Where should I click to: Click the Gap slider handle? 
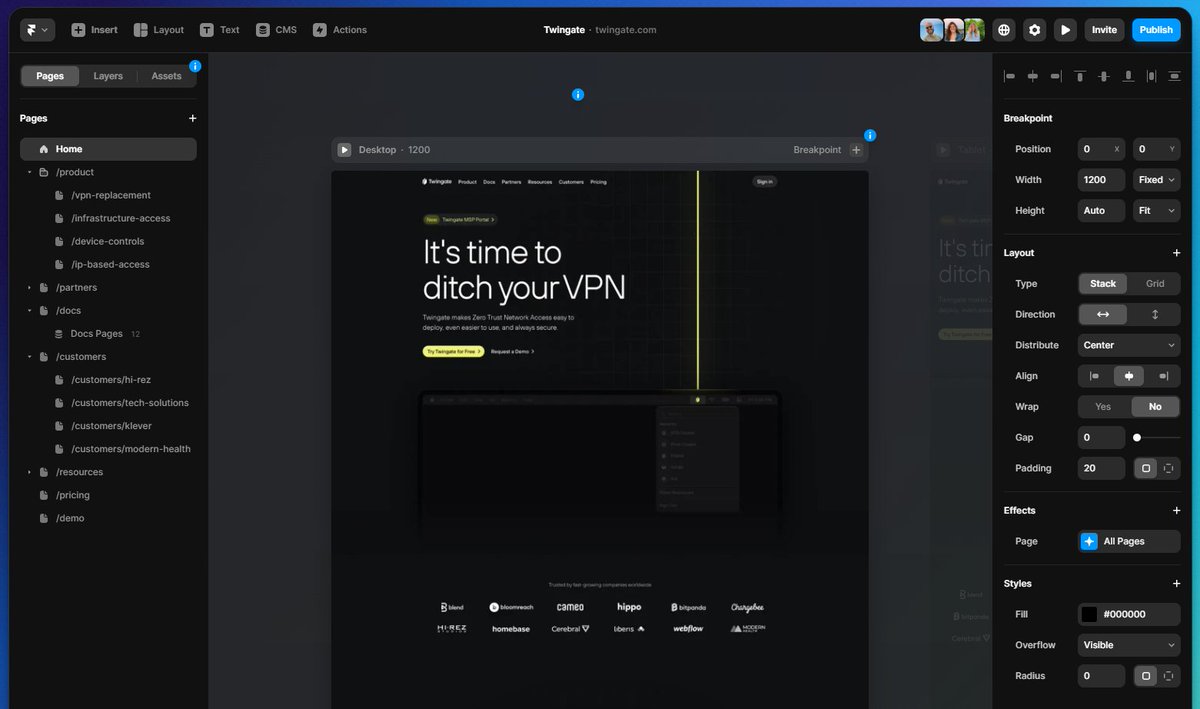pyautogui.click(x=1137, y=438)
